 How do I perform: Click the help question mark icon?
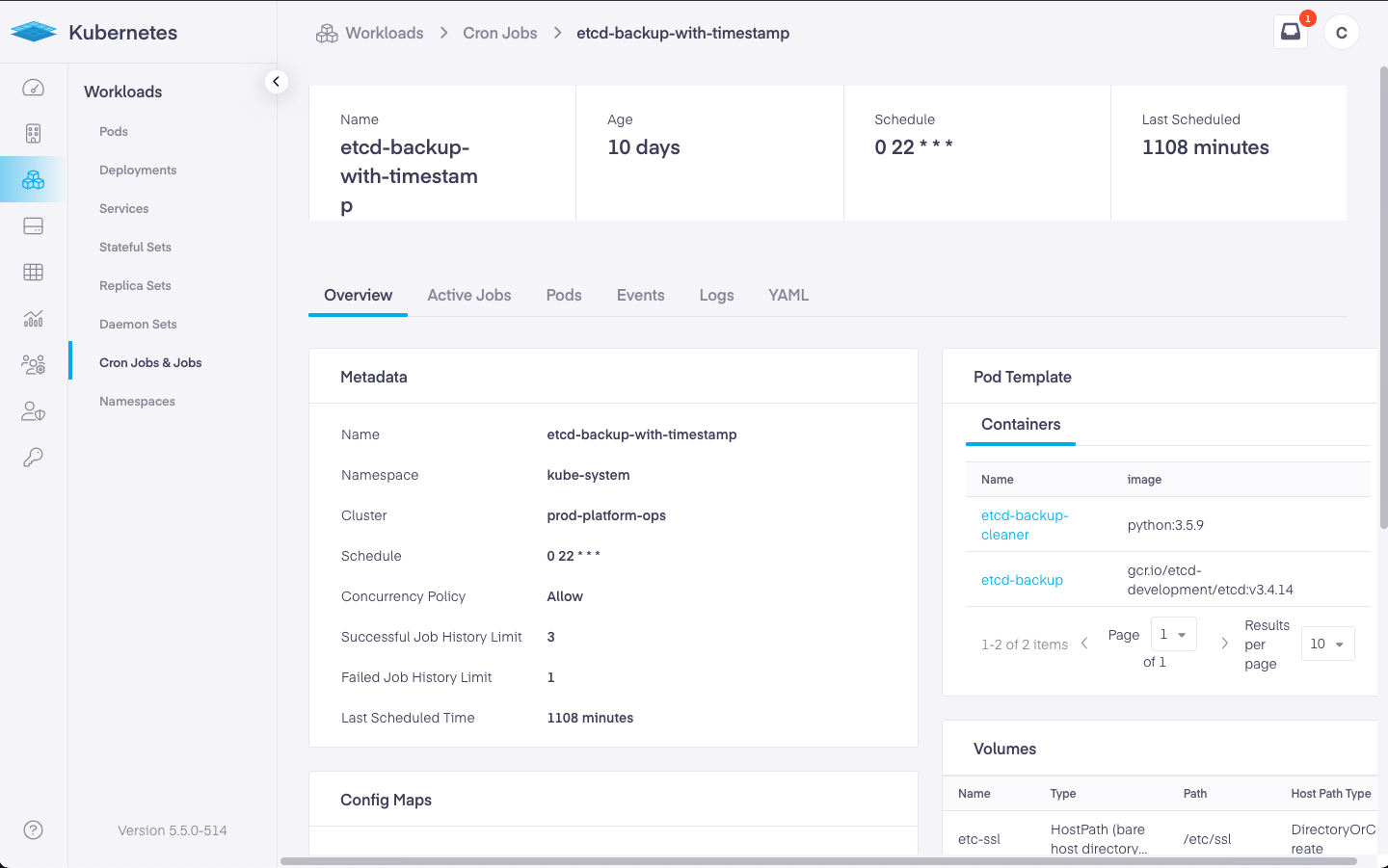[x=33, y=829]
